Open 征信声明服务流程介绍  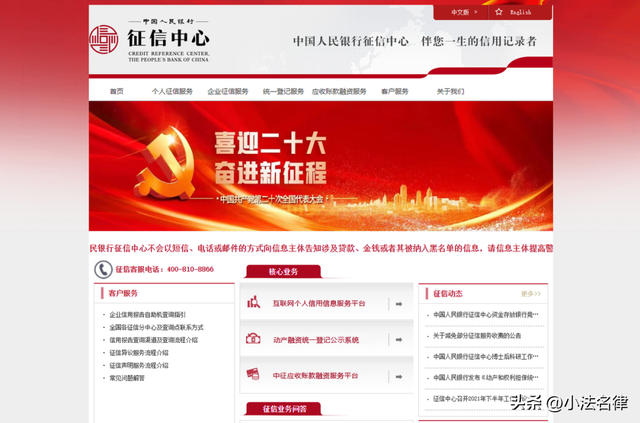coord(139,365)
